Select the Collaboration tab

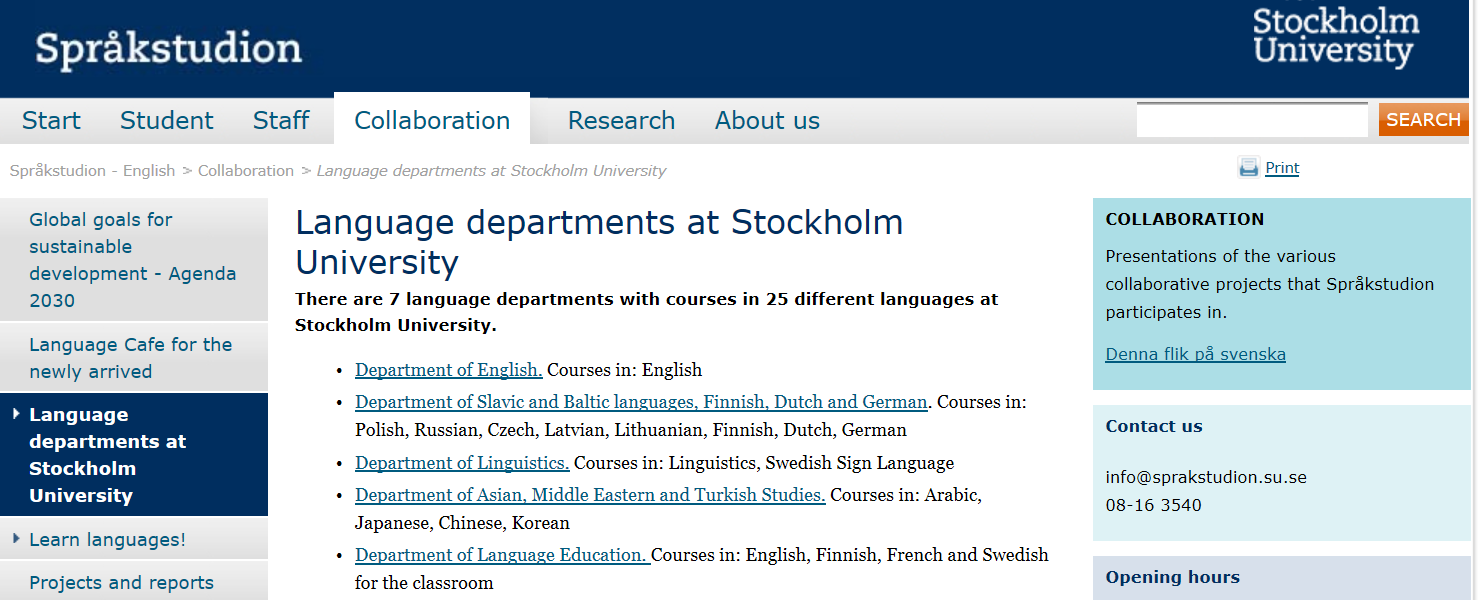click(432, 120)
